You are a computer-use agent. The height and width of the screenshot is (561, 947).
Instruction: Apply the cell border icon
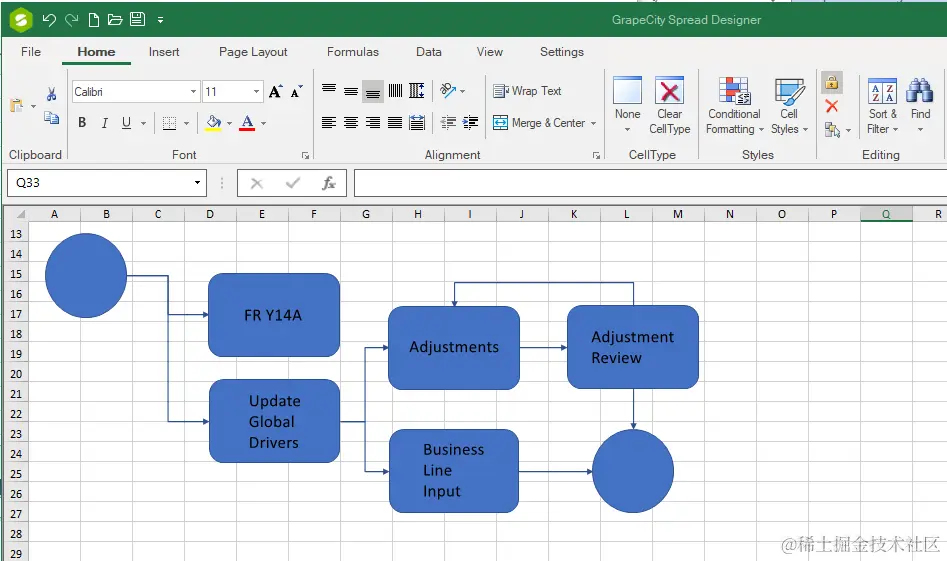click(170, 123)
